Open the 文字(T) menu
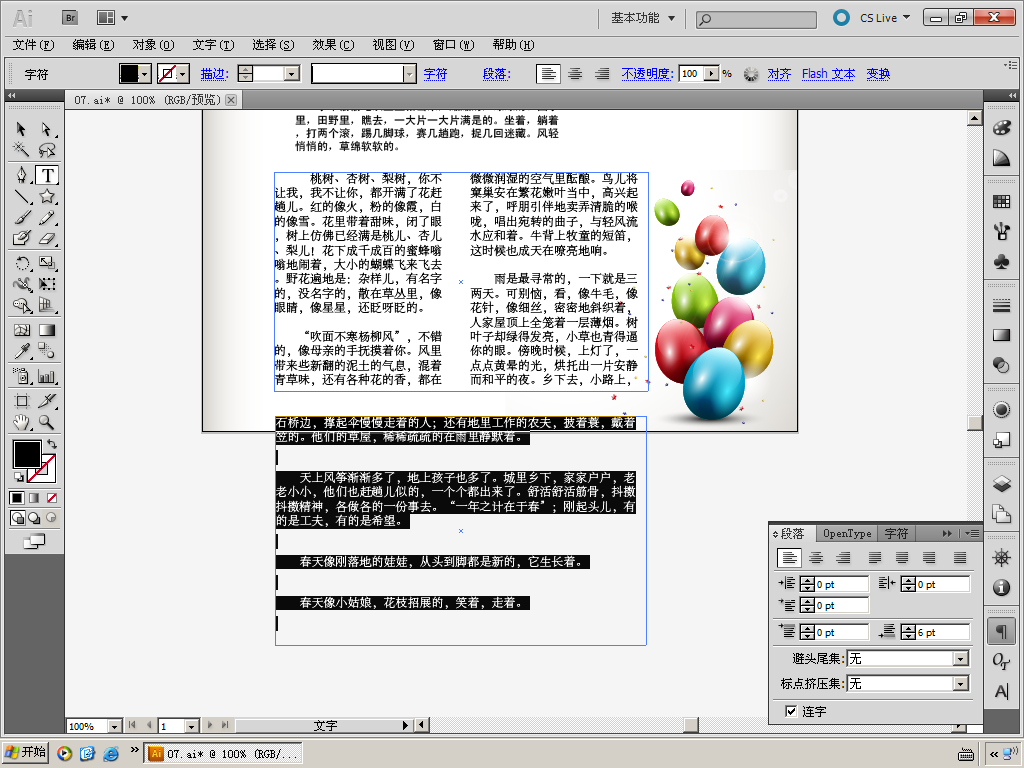This screenshot has height=768, width=1024. coord(214,45)
